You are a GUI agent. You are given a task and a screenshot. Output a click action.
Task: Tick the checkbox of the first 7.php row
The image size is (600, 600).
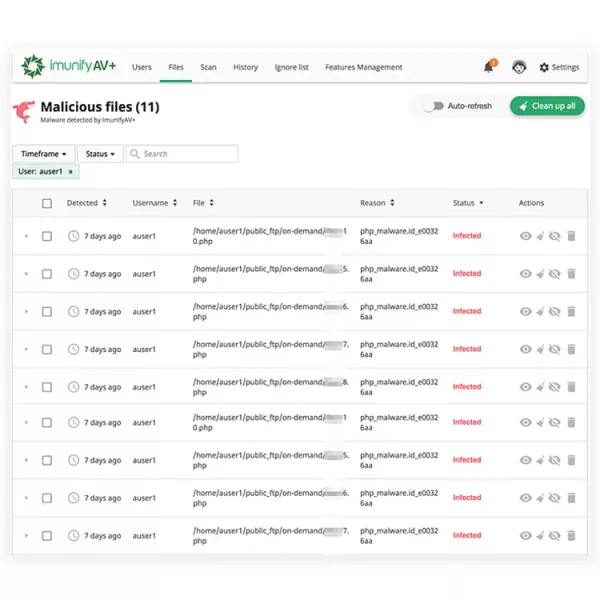coord(47,349)
